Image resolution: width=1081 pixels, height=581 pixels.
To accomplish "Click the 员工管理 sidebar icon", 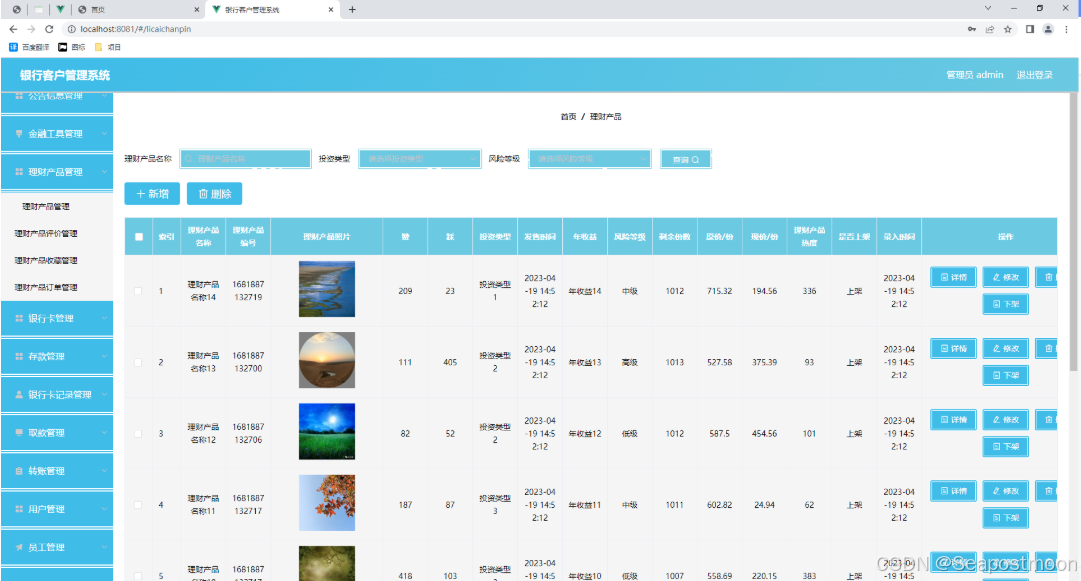I will 19,547.
